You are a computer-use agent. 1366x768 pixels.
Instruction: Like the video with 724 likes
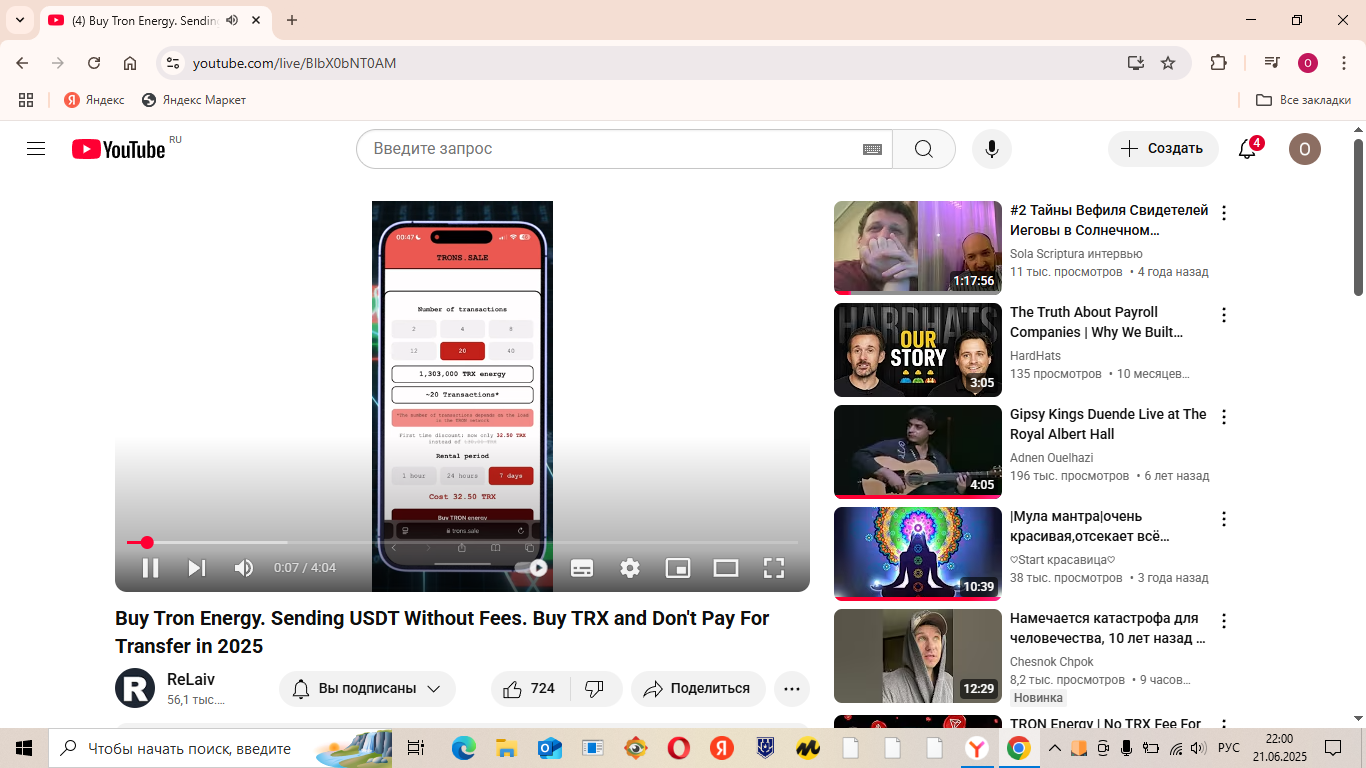click(530, 689)
